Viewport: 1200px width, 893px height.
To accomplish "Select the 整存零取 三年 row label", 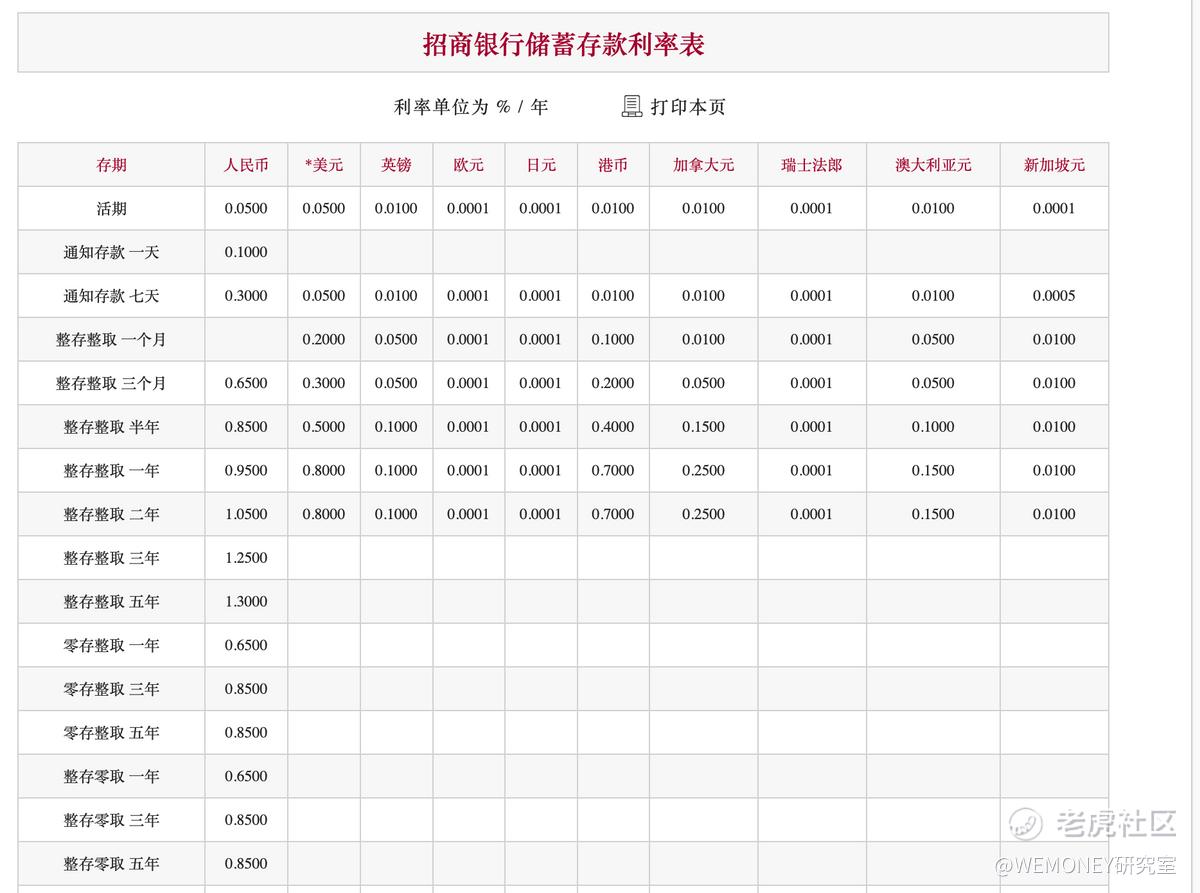I will [111, 820].
